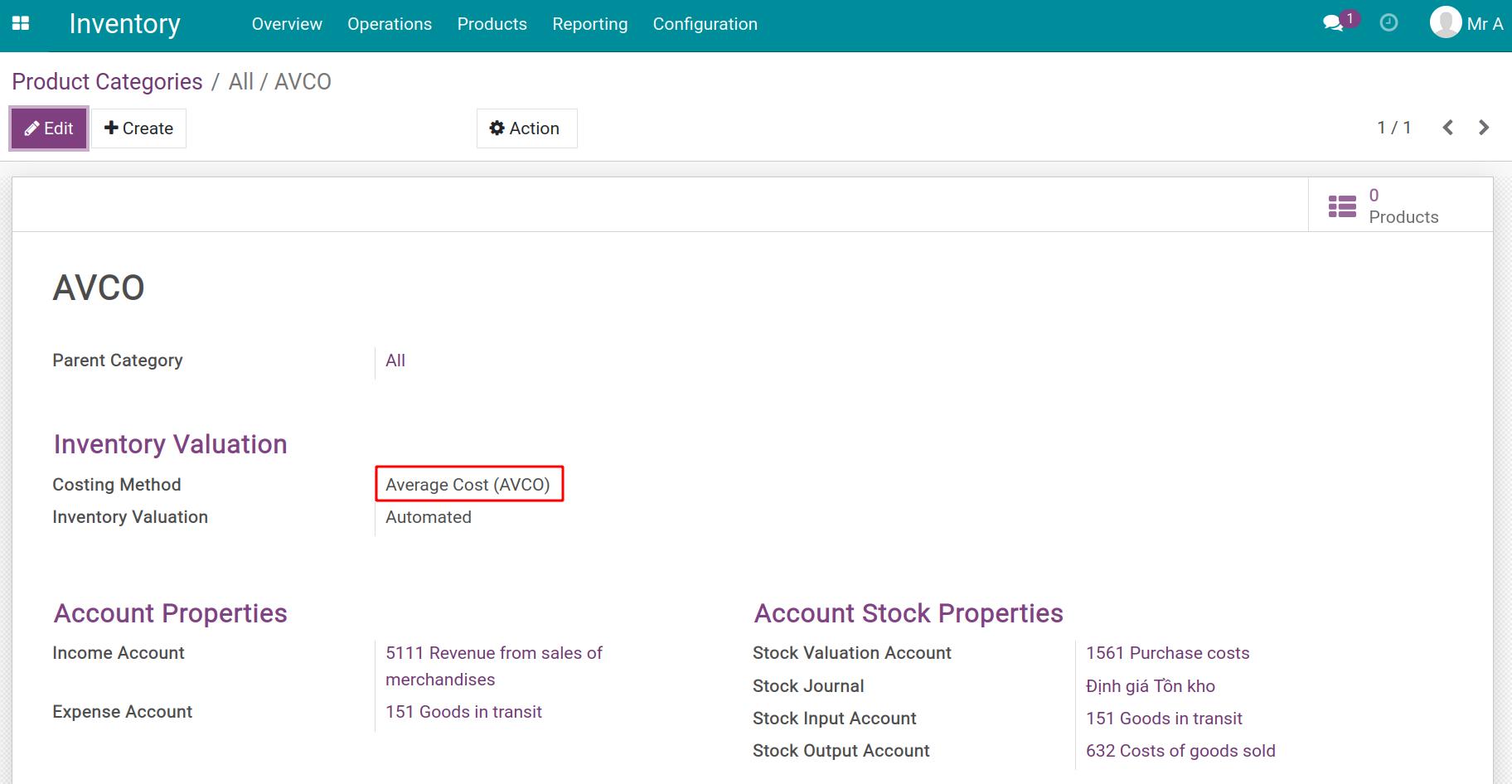Open the activities clock icon
The height and width of the screenshot is (784, 1512).
pos(1388,23)
